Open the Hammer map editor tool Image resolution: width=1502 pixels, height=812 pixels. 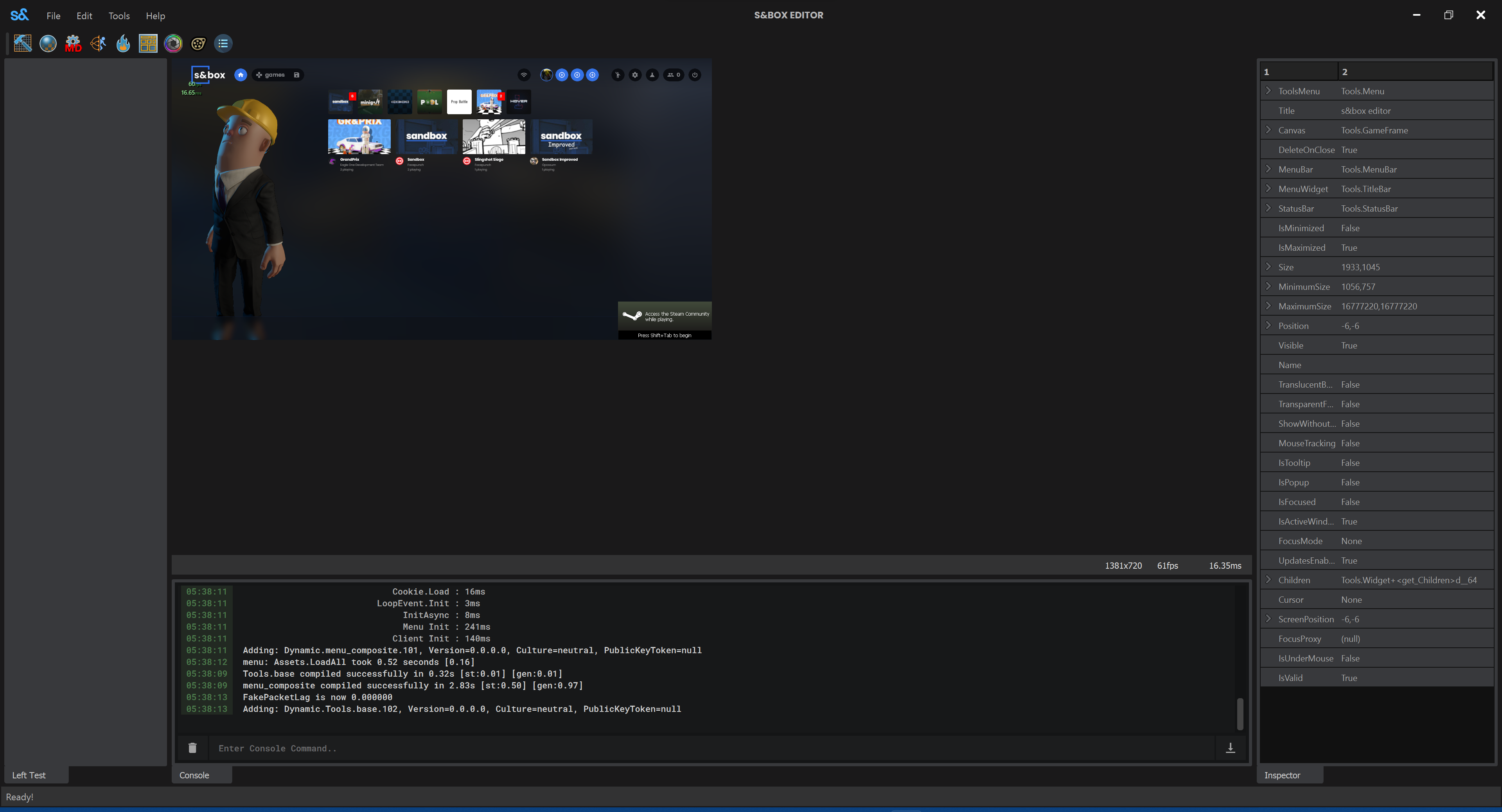(23, 43)
